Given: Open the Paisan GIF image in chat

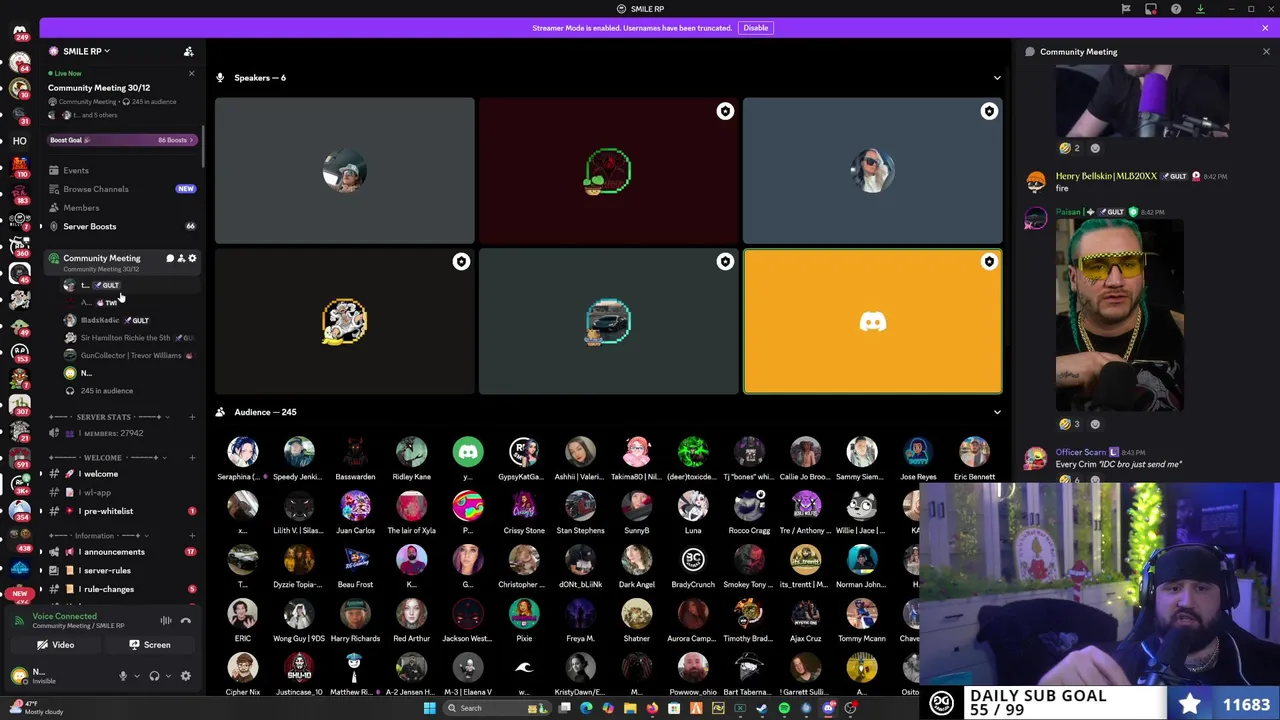Looking at the screenshot, I should [1119, 314].
